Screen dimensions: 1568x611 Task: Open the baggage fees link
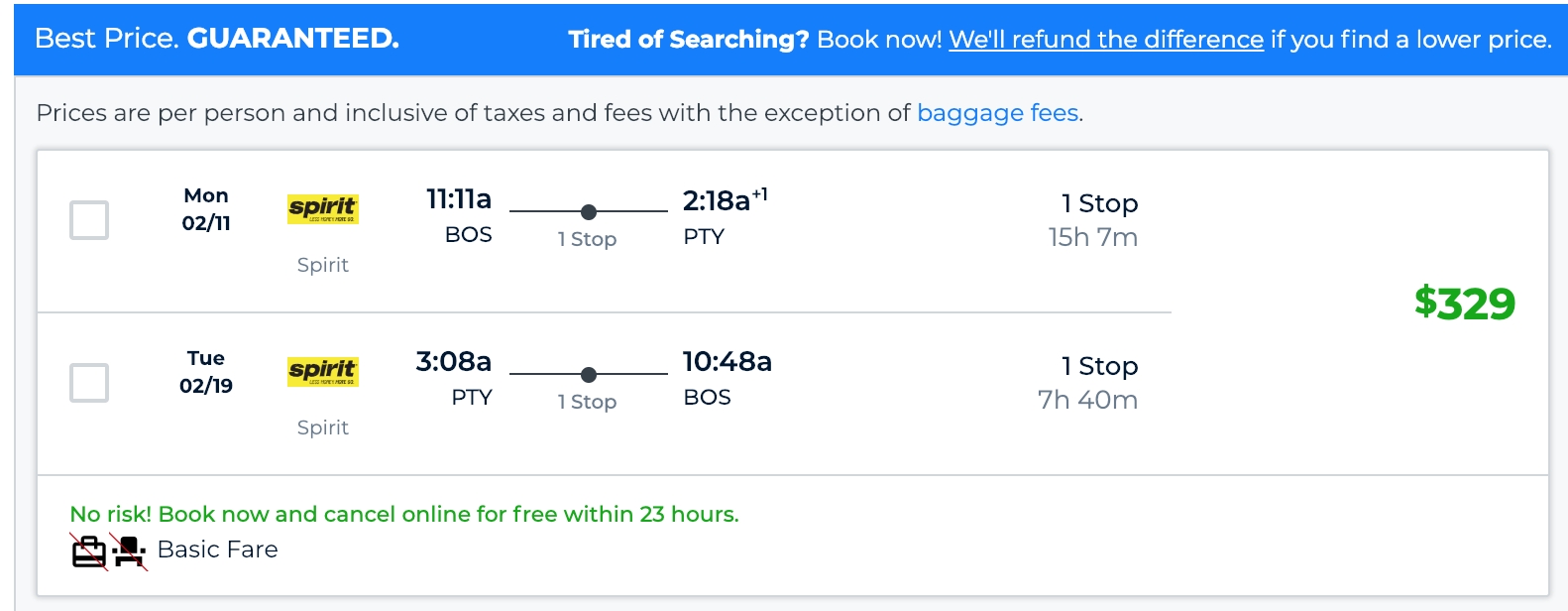998,113
